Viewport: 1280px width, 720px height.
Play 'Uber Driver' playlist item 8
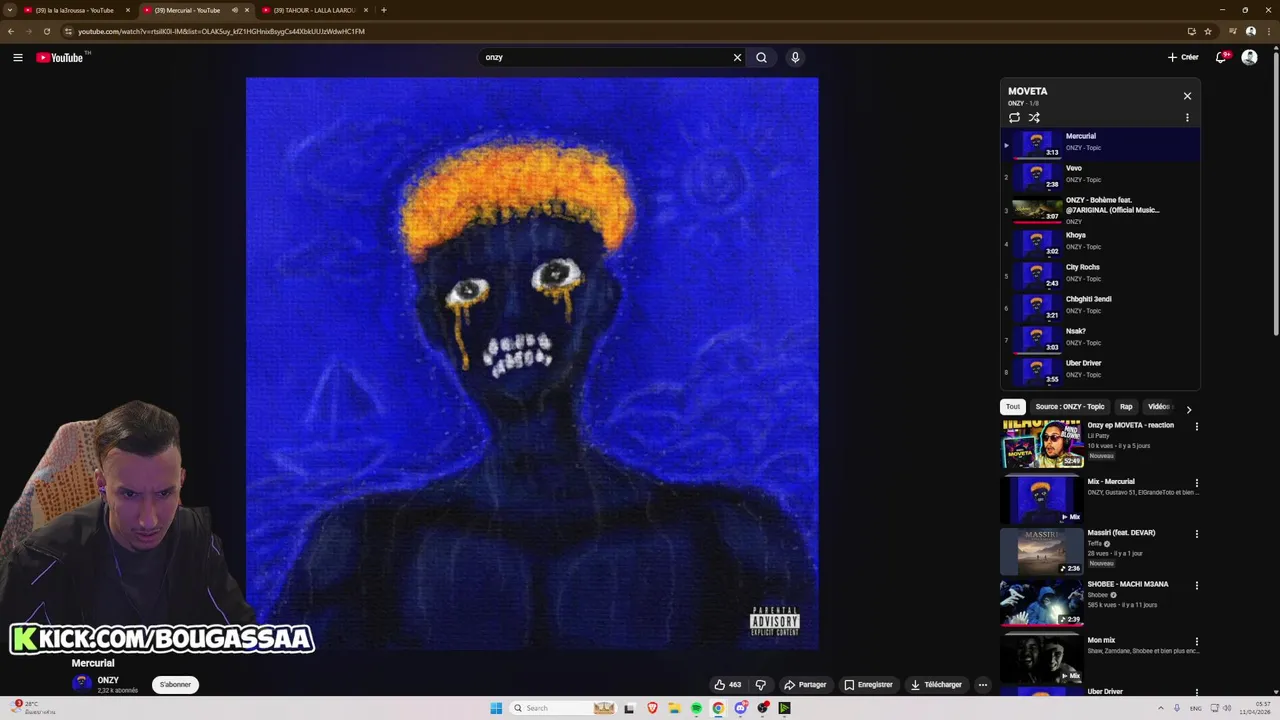[x=1100, y=371]
